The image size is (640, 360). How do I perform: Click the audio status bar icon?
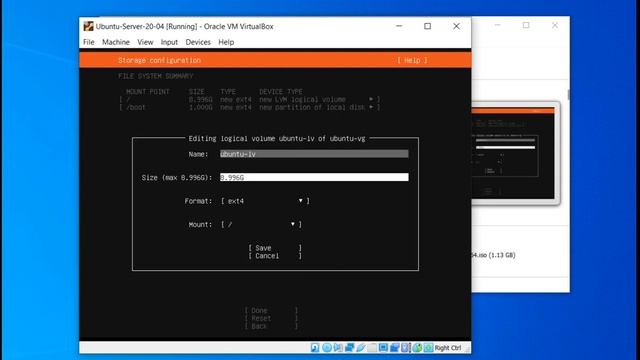pyautogui.click(x=338, y=348)
